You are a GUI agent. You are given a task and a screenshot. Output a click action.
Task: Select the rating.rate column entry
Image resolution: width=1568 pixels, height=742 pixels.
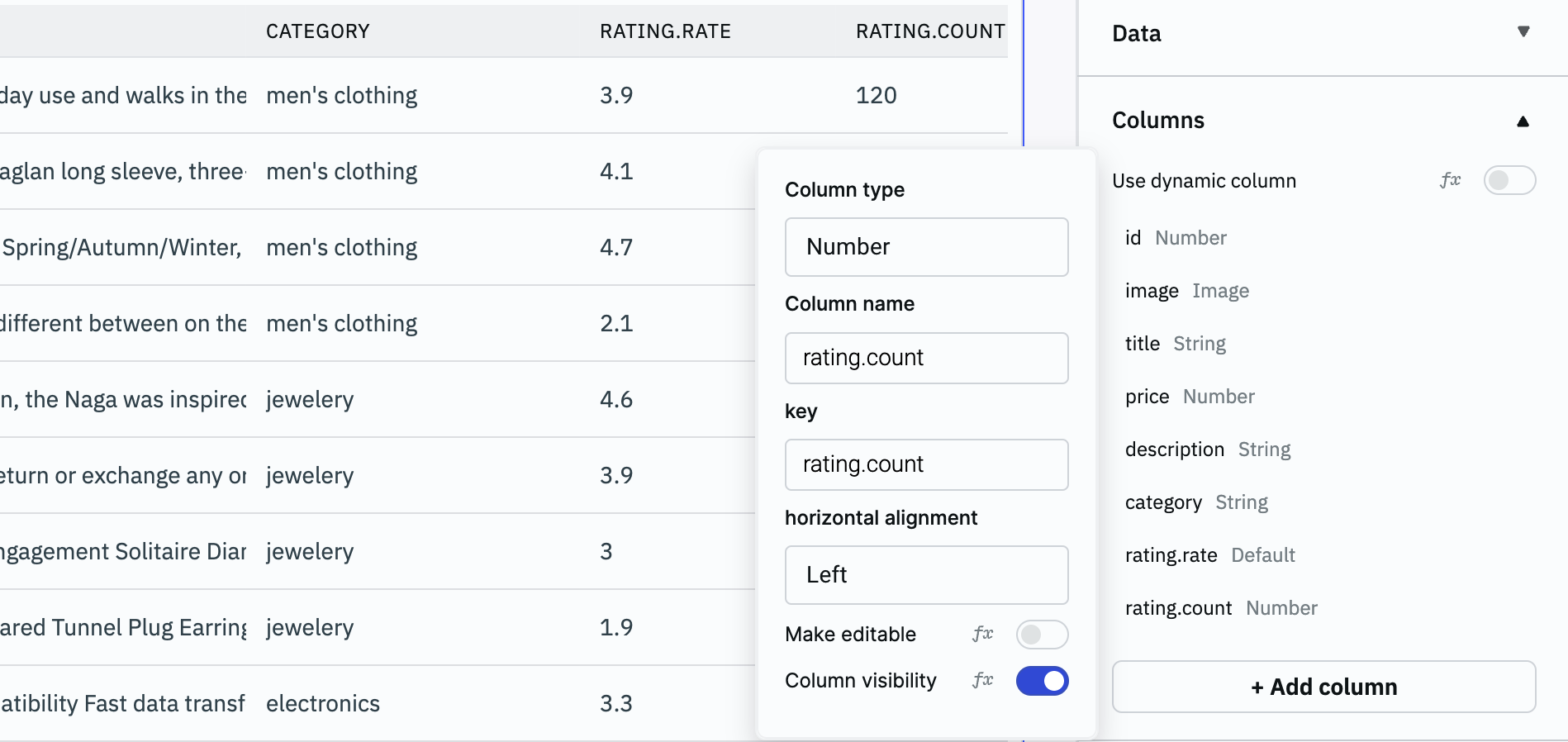(x=1209, y=555)
